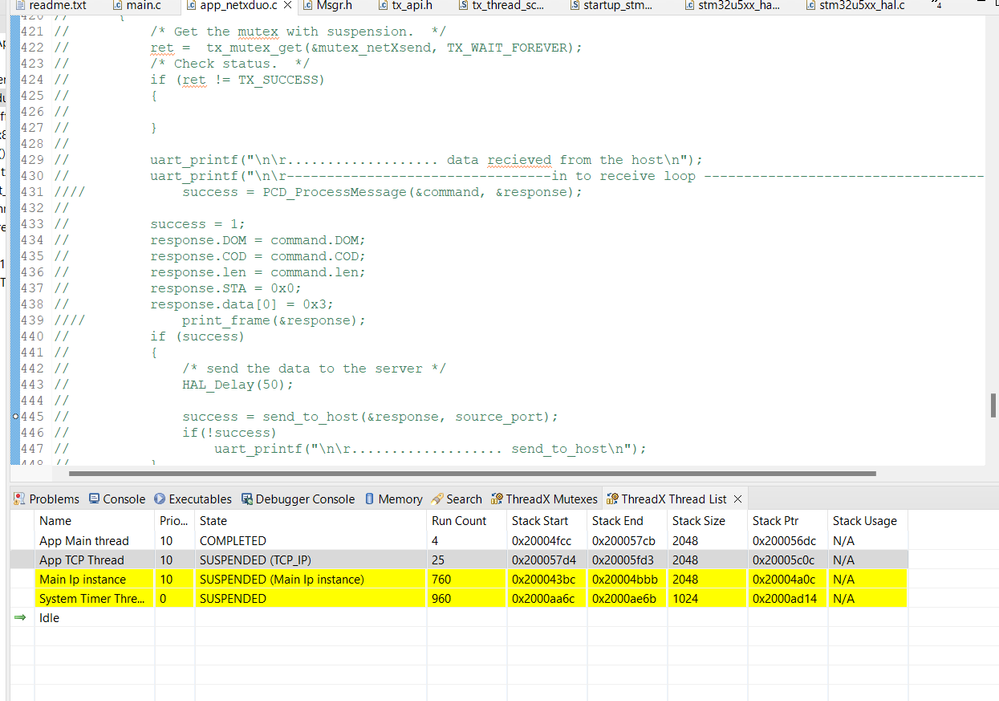This screenshot has width=999, height=701.
Task: Click the readme.txt file icon
Action: (x=20, y=6)
